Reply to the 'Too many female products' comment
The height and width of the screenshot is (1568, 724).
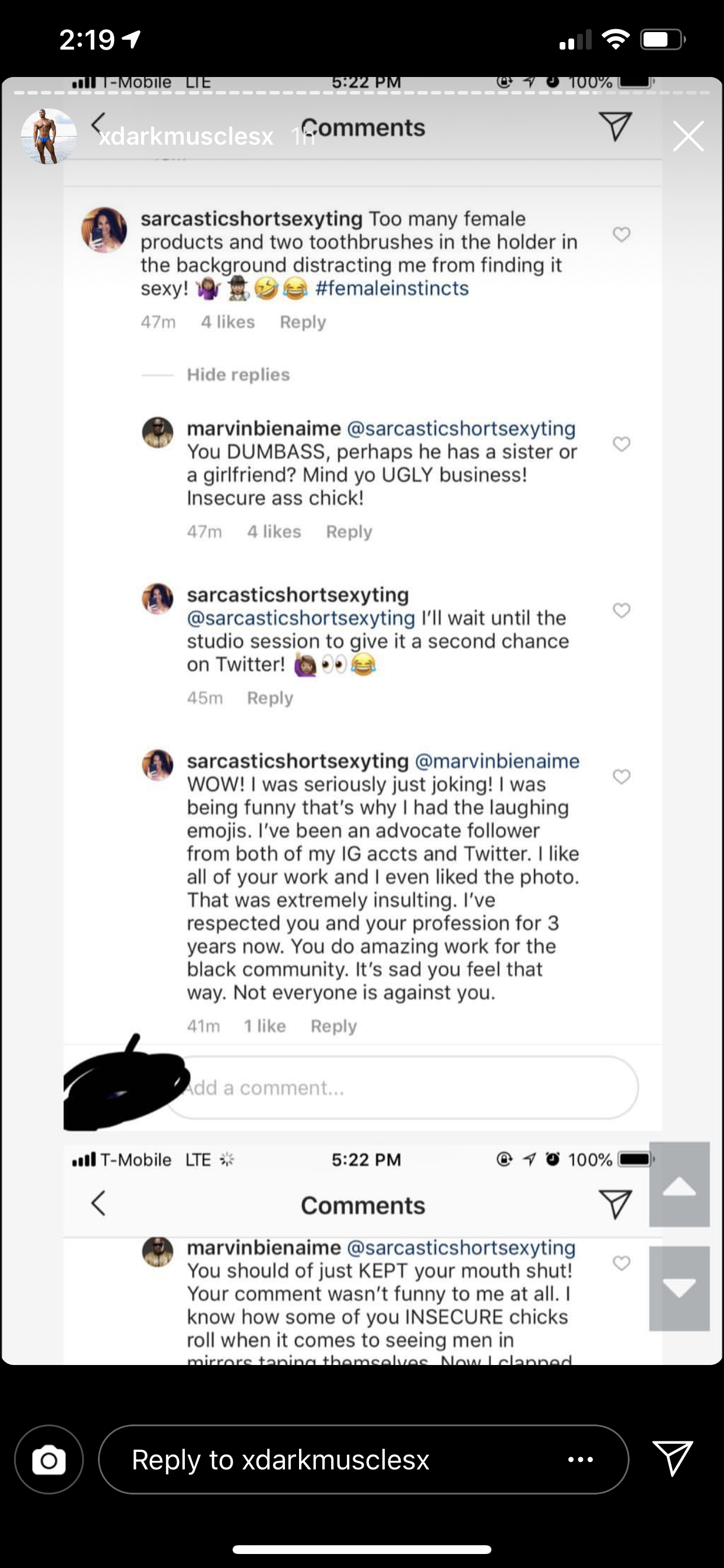[303, 322]
